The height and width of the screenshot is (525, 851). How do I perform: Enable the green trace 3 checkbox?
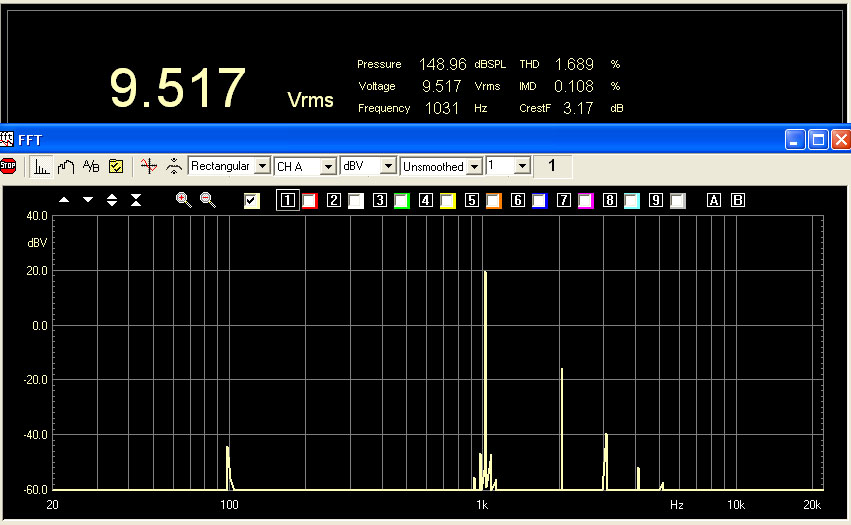tap(402, 201)
